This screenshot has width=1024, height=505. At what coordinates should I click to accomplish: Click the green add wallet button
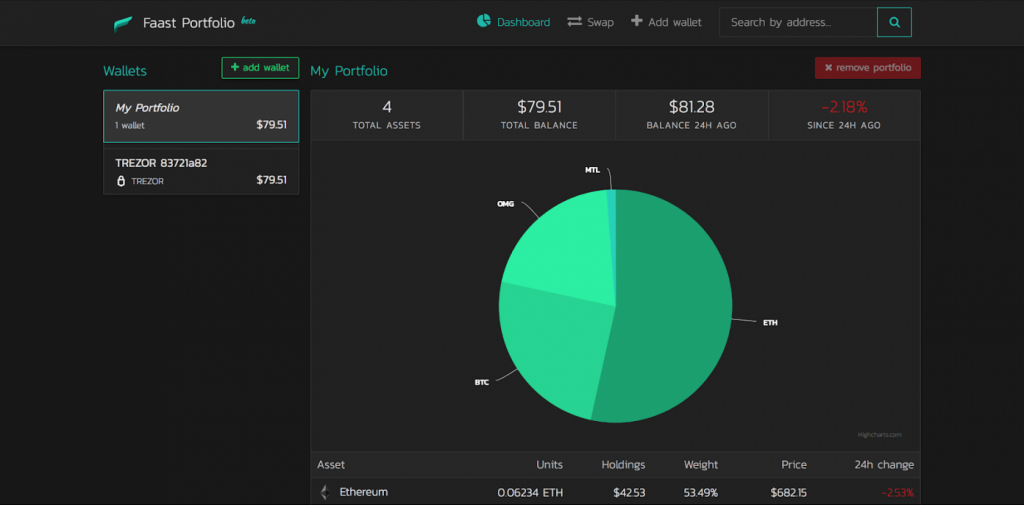point(260,67)
